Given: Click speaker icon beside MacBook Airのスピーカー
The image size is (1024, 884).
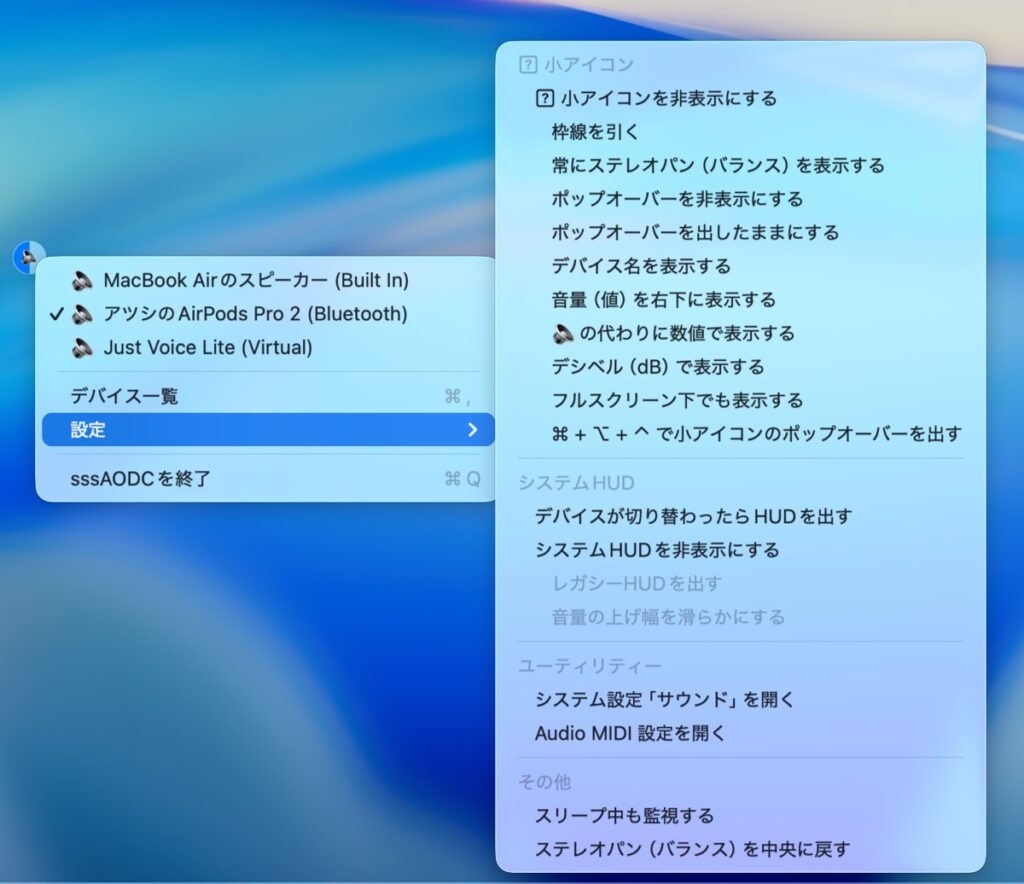Looking at the screenshot, I should tap(83, 281).
